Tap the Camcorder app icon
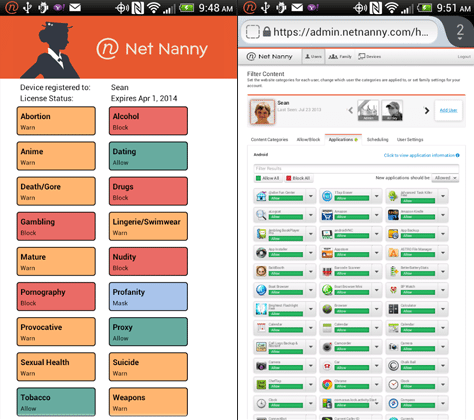 327,347
